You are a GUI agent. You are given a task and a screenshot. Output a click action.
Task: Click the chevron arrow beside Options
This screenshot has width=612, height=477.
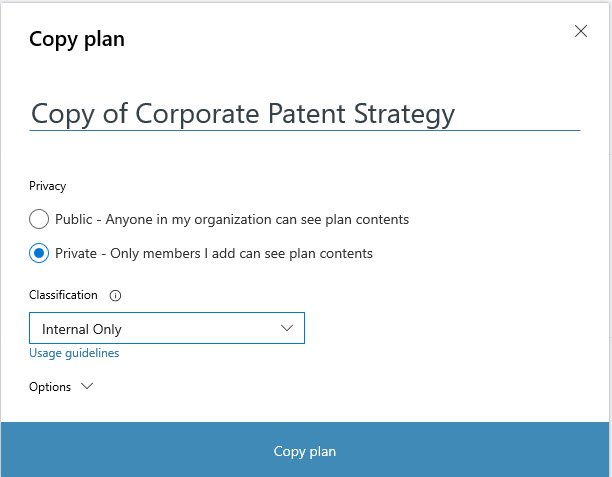click(x=85, y=387)
